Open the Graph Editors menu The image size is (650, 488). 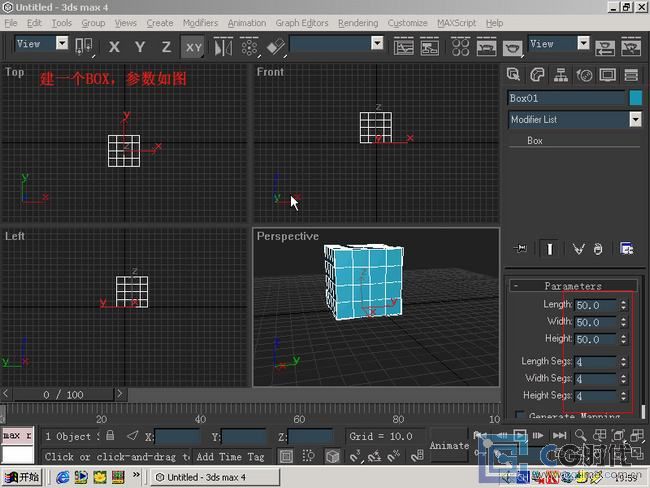coord(302,23)
